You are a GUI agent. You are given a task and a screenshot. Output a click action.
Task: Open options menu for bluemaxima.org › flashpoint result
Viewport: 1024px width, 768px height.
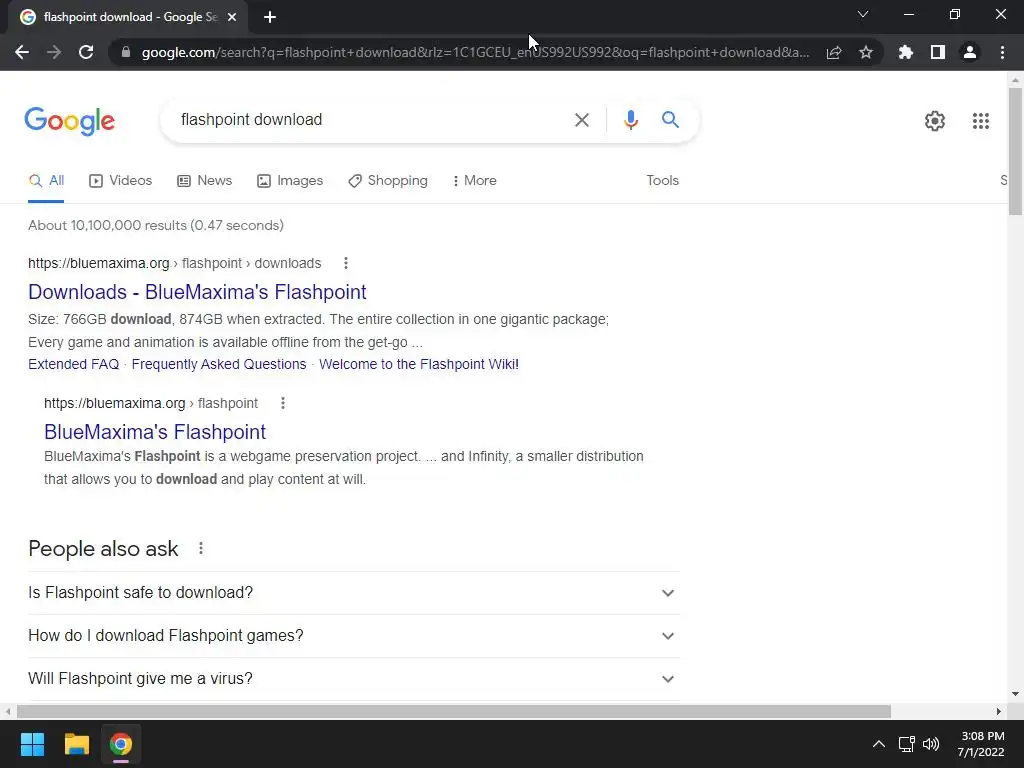click(283, 403)
